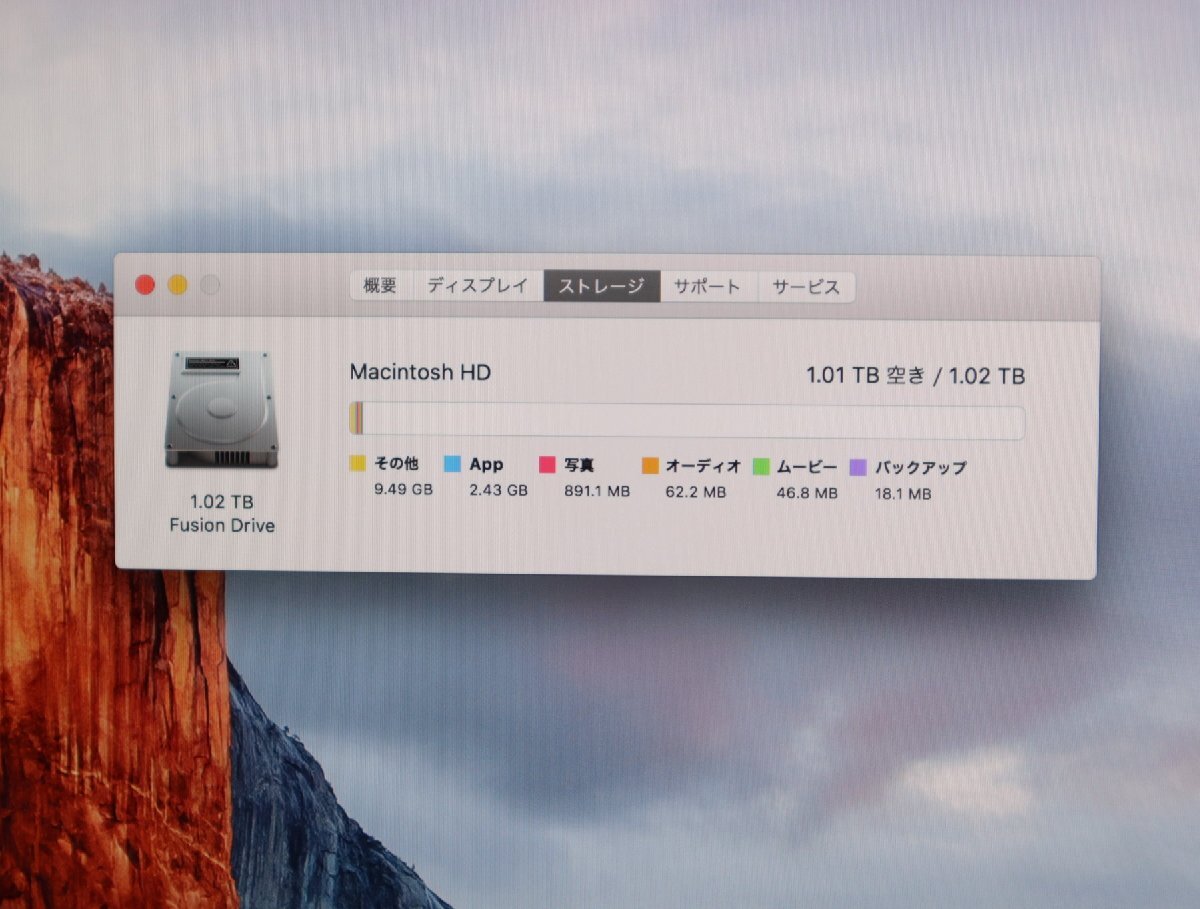
Task: Click the blue App color swatch
Action: (452, 465)
